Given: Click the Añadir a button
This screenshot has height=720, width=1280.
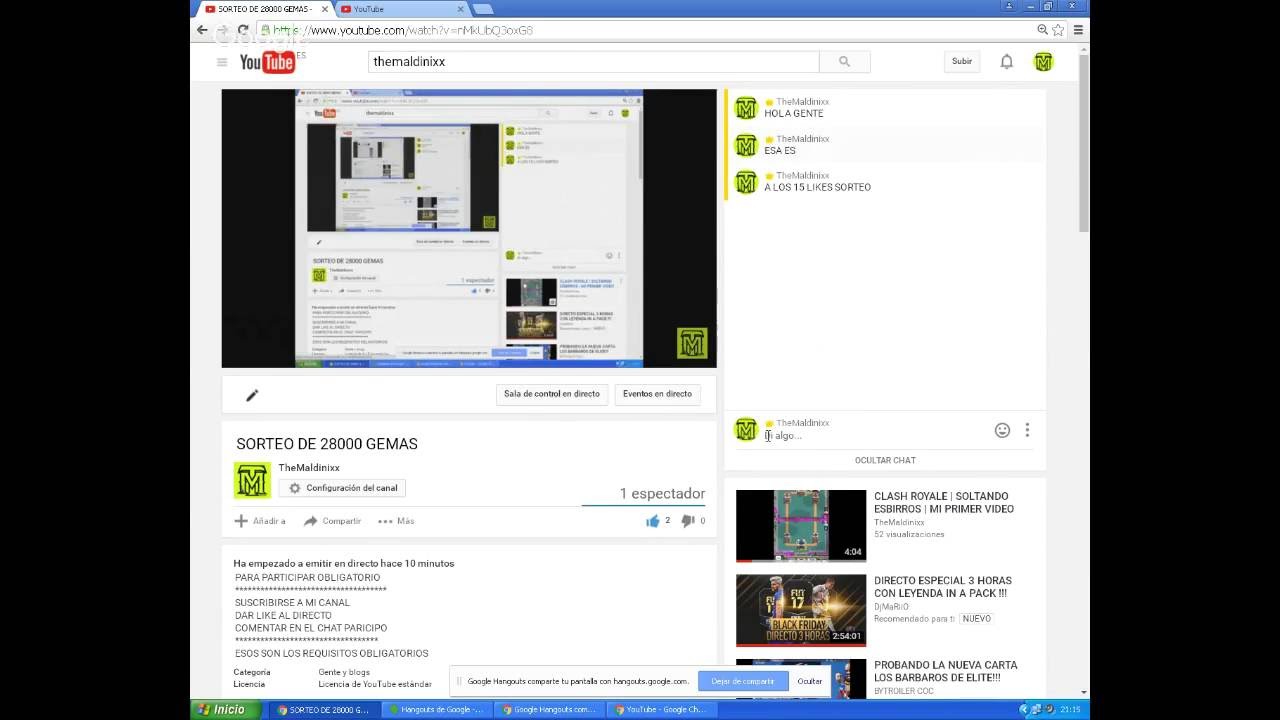Looking at the screenshot, I should click(x=260, y=521).
